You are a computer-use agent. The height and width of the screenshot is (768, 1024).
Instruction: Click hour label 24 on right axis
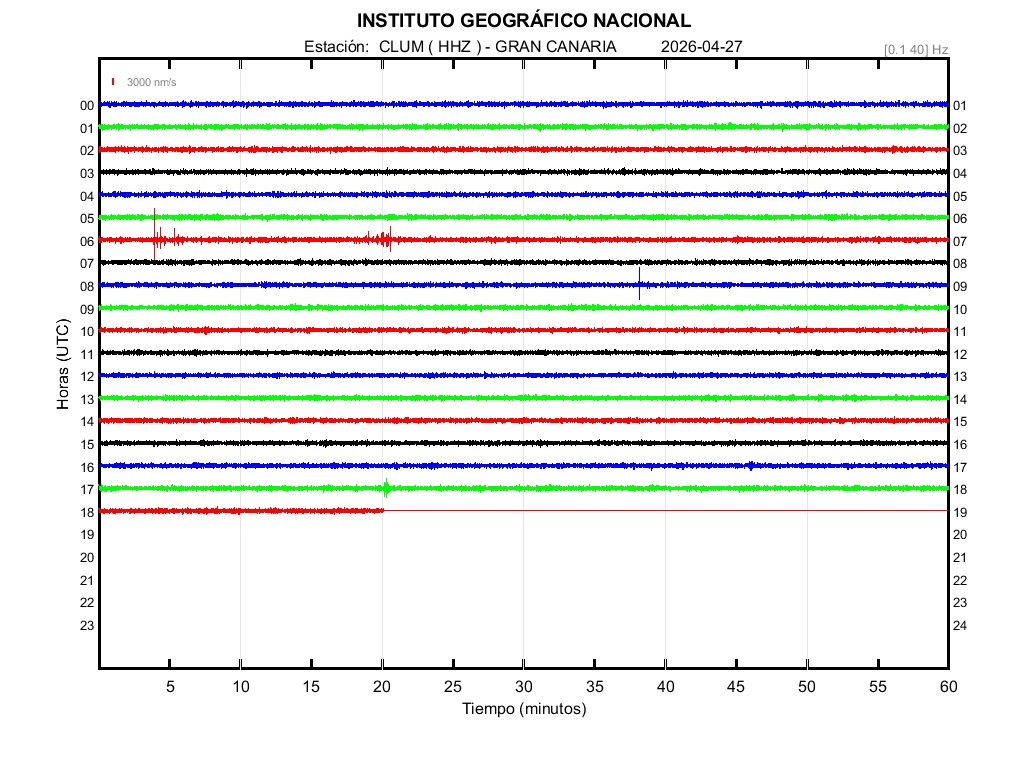(x=960, y=626)
